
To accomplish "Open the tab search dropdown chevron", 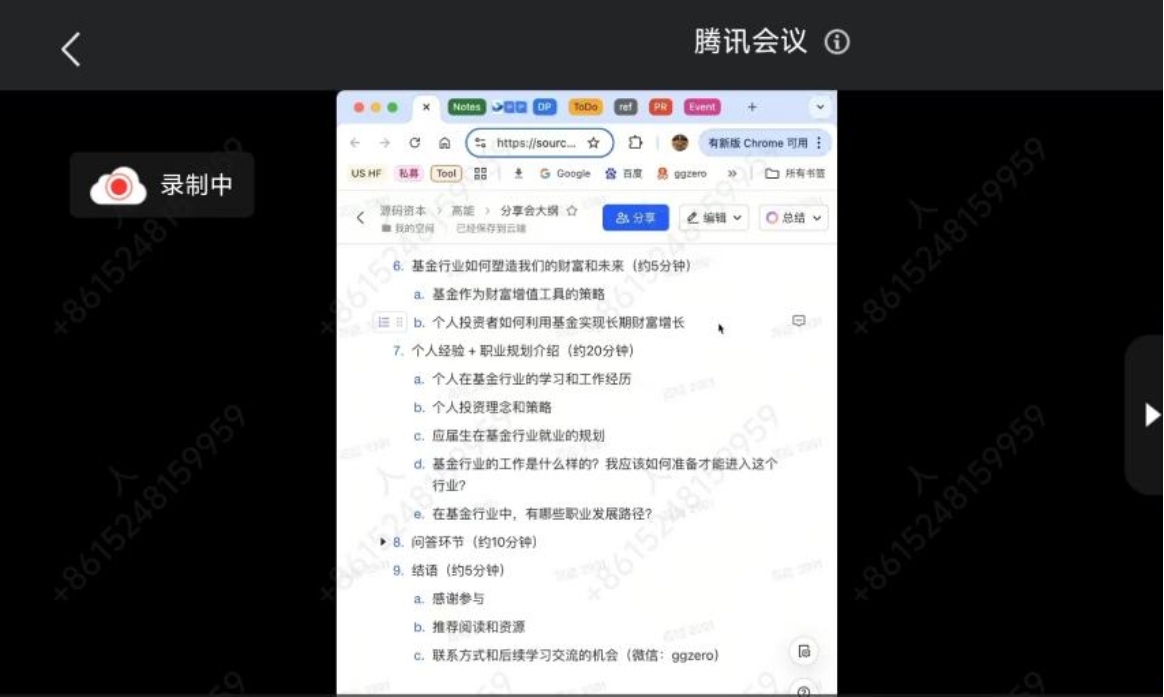I will pos(820,107).
